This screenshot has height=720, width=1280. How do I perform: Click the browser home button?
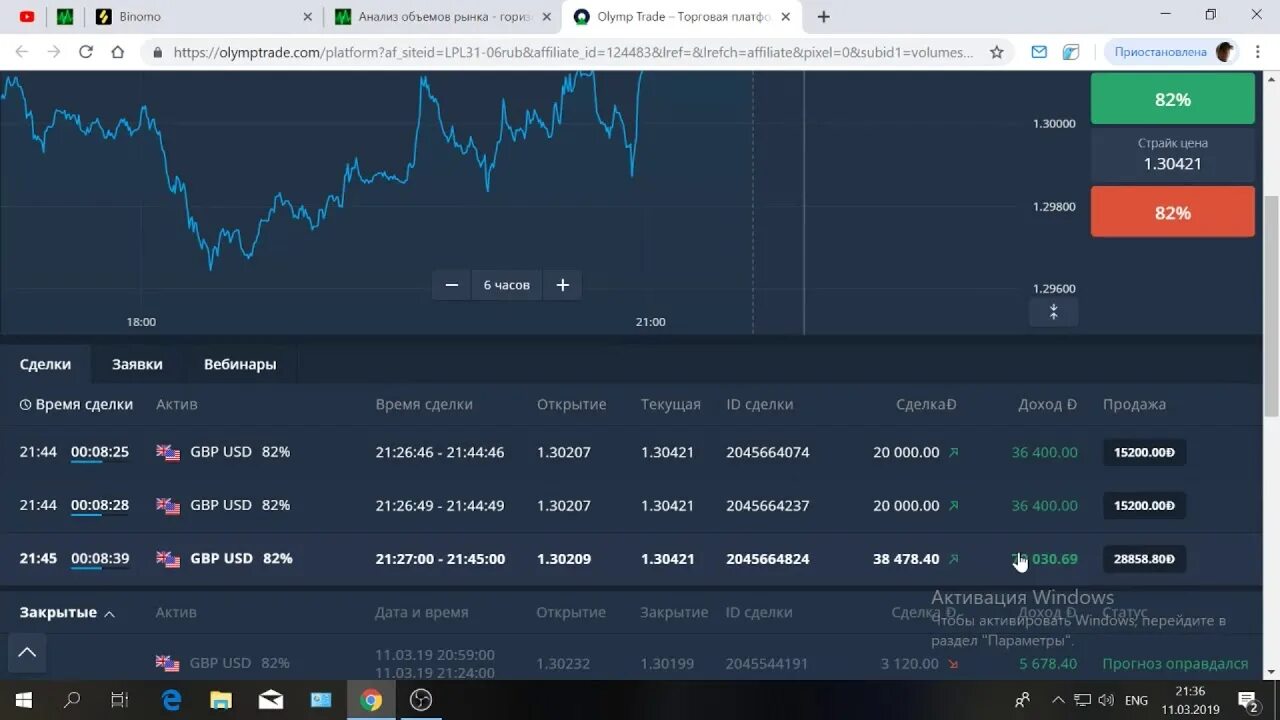118,52
